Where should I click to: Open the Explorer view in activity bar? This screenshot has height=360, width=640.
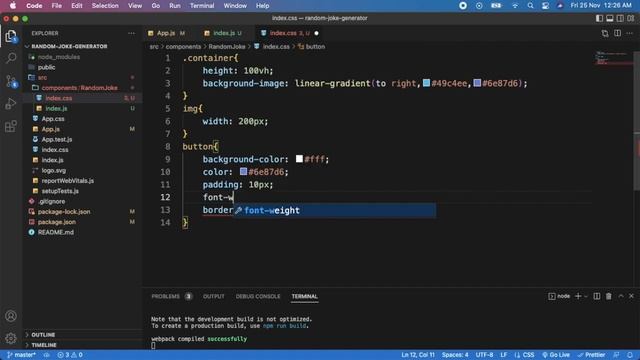click(x=11, y=36)
